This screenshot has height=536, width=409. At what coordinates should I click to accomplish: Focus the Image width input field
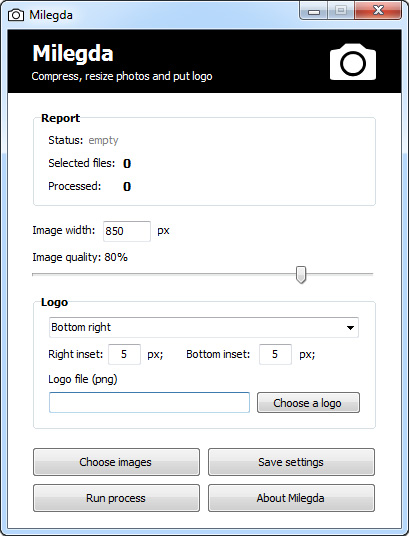click(127, 231)
